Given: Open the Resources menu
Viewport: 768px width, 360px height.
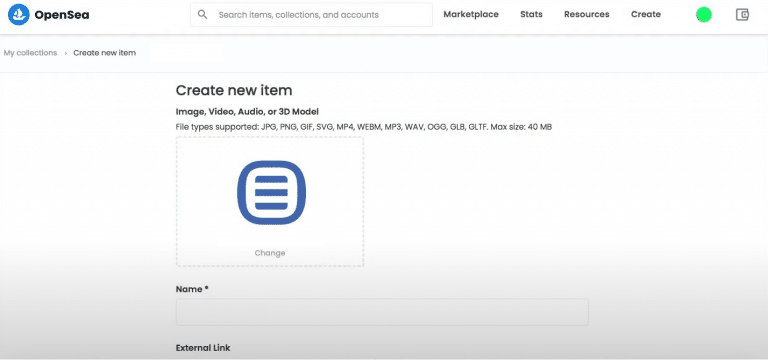Looking at the screenshot, I should click(x=587, y=14).
